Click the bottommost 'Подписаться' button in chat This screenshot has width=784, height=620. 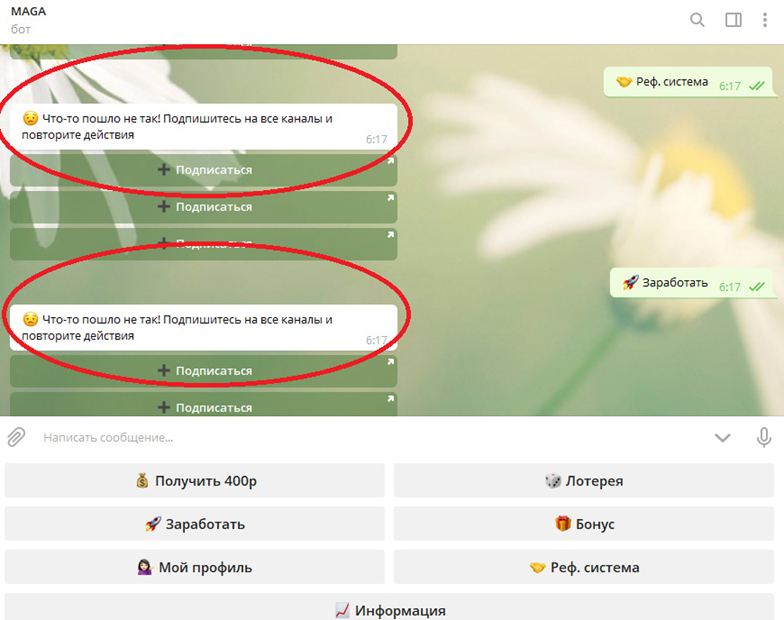tap(204, 406)
